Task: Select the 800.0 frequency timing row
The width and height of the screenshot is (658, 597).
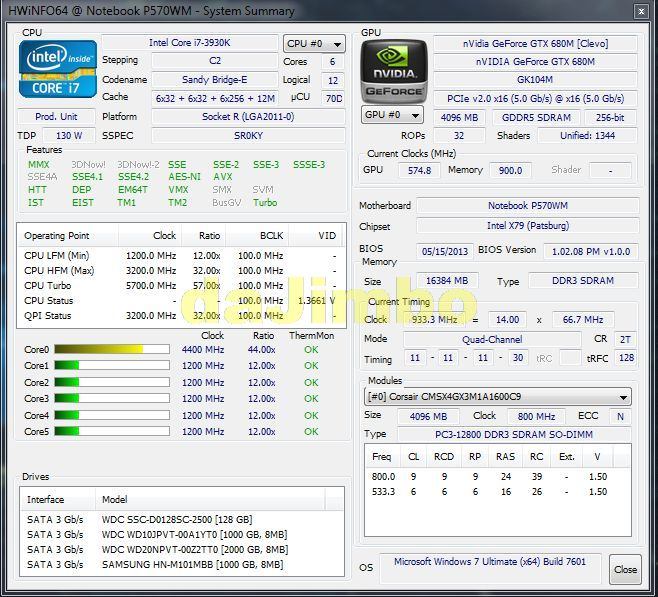Action: pyautogui.click(x=498, y=477)
